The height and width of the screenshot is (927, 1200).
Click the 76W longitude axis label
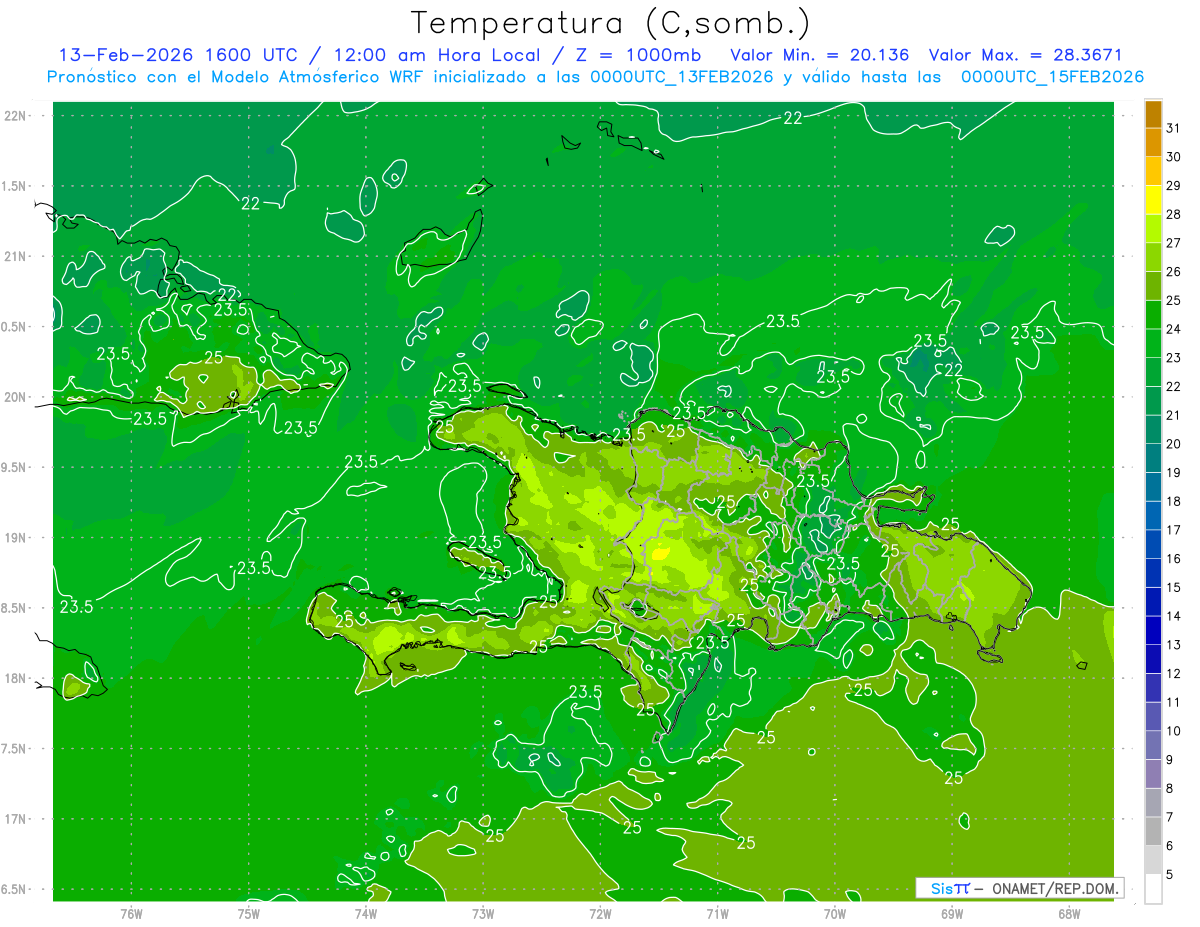131,914
